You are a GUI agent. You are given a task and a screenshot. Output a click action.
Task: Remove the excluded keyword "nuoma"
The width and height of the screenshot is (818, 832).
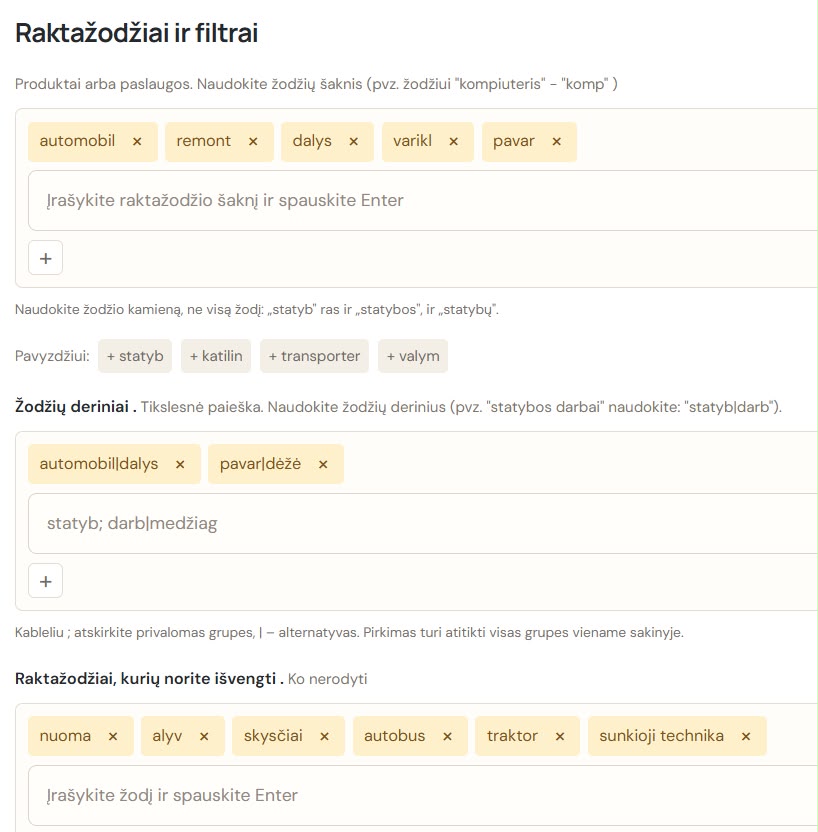tap(113, 736)
